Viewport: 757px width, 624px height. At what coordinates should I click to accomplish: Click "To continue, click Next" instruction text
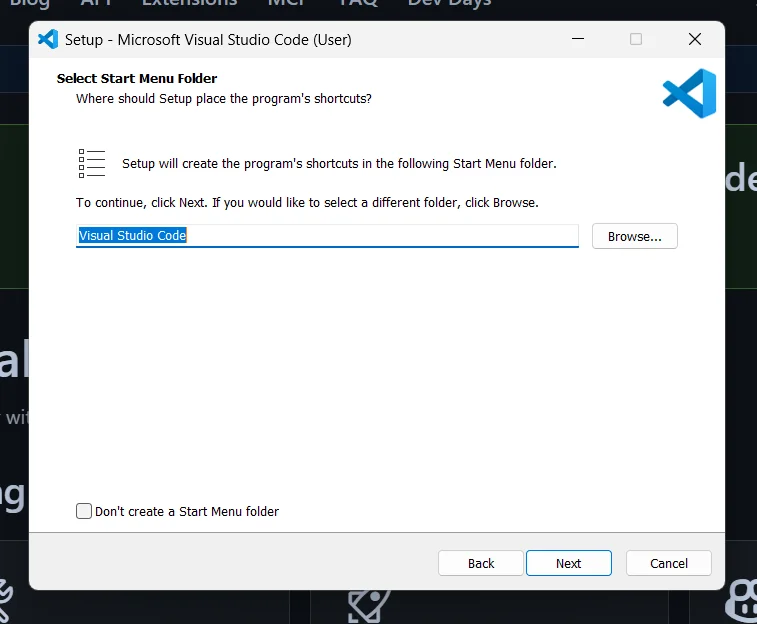307,203
